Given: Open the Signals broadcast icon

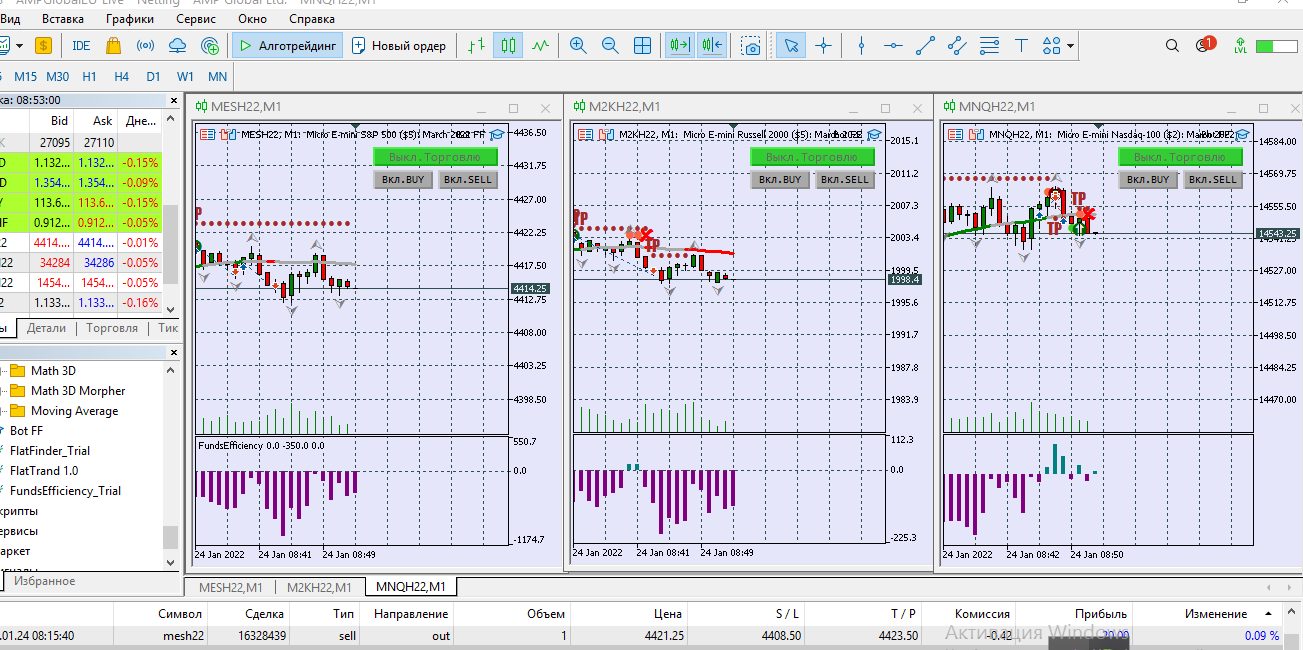Looking at the screenshot, I should [145, 45].
